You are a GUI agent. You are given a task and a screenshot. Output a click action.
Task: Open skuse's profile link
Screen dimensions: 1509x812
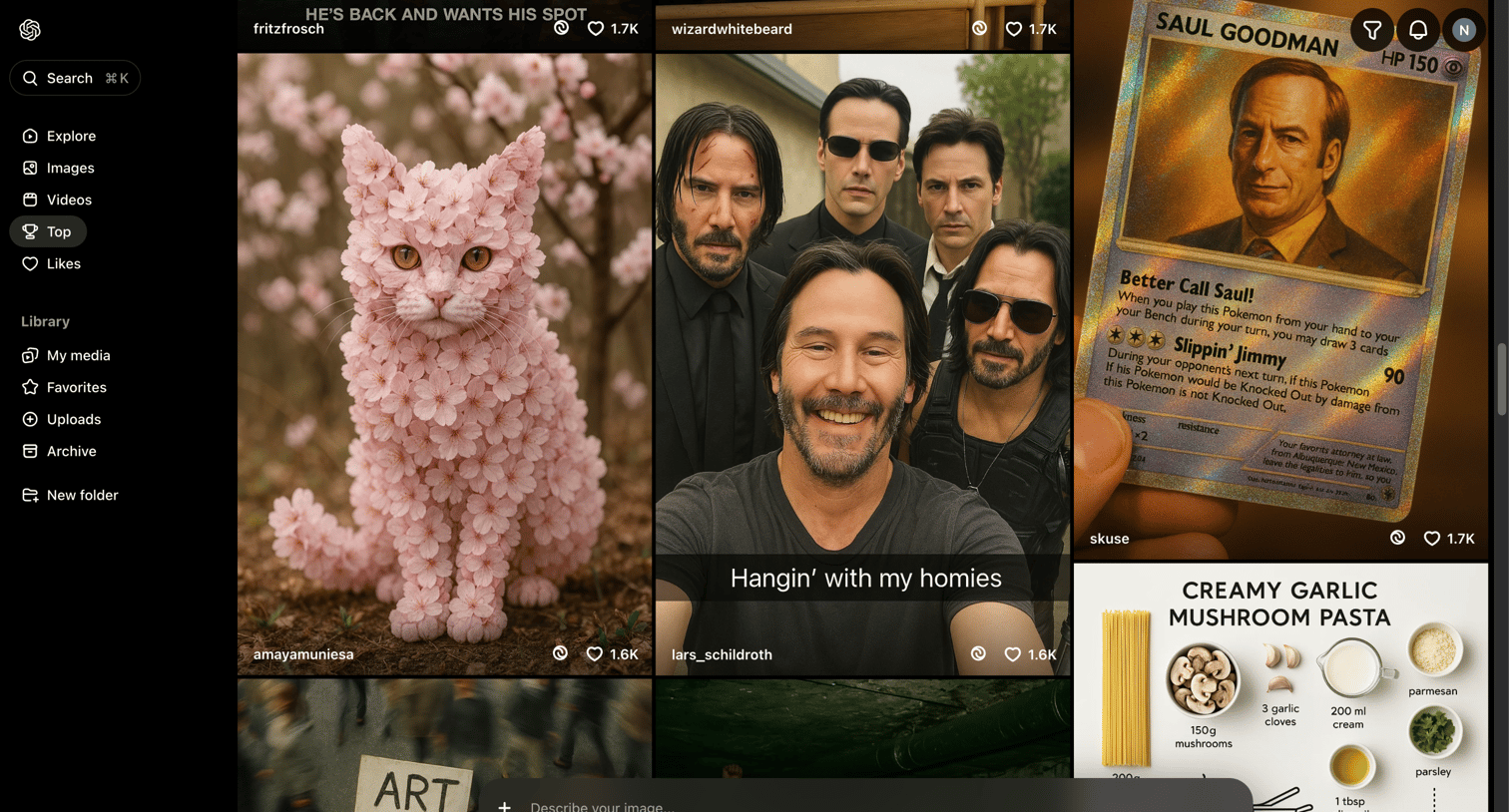click(1110, 539)
